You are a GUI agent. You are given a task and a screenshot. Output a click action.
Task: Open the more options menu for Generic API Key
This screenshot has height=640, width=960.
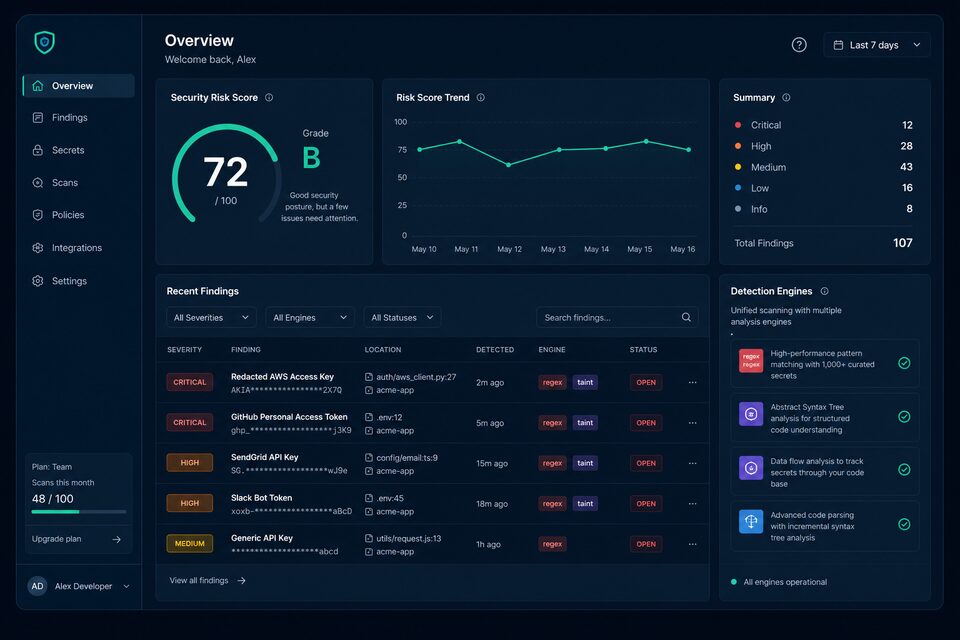(692, 544)
